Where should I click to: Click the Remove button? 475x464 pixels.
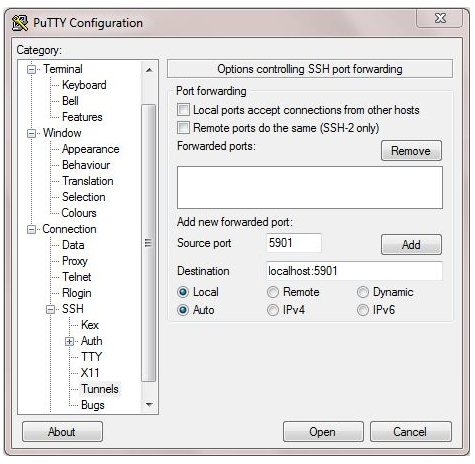pyautogui.click(x=411, y=151)
